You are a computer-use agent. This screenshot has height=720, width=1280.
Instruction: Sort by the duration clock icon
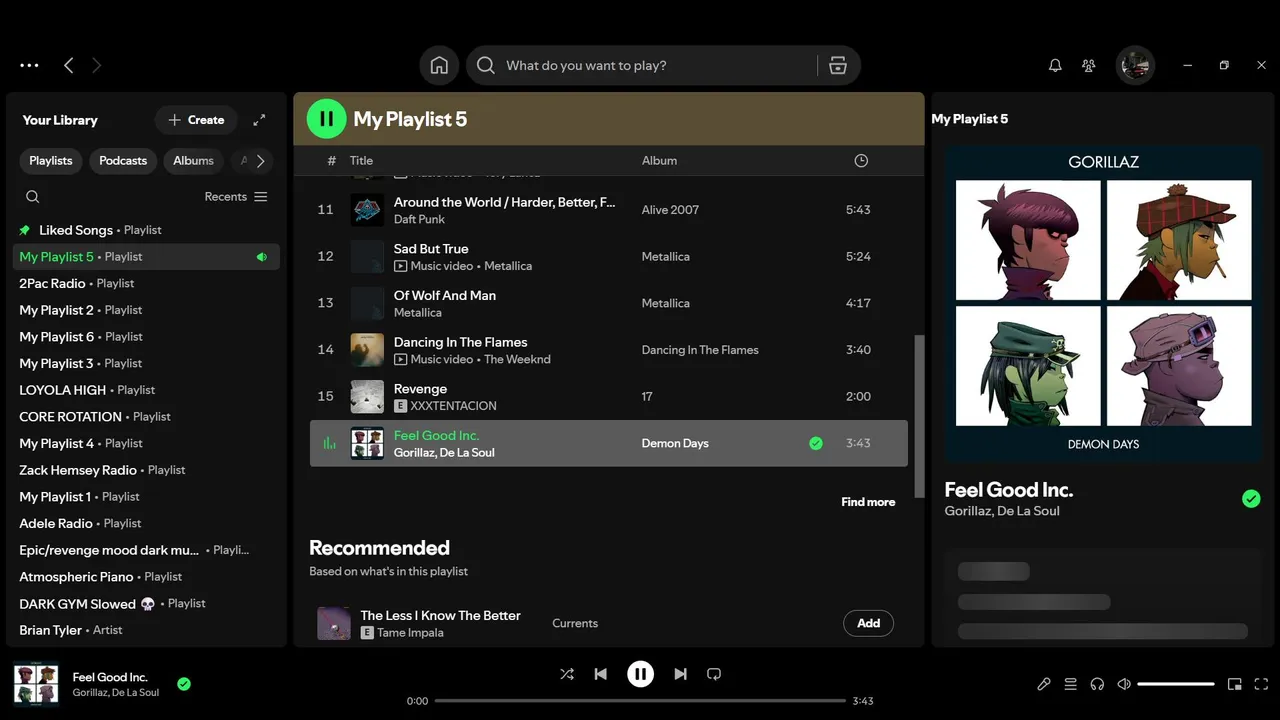coord(861,160)
